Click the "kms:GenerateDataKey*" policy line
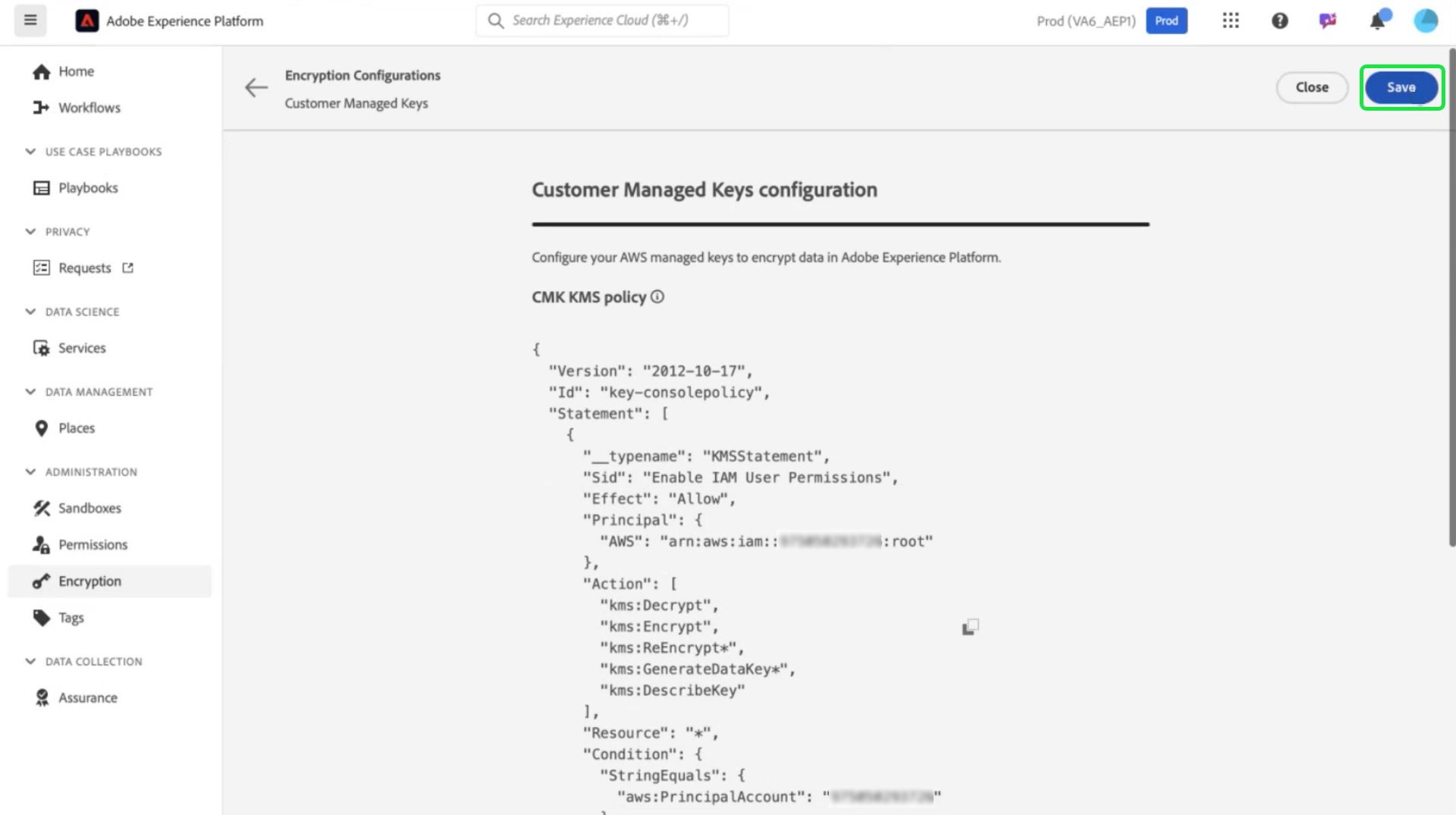1456x815 pixels. click(x=698, y=669)
